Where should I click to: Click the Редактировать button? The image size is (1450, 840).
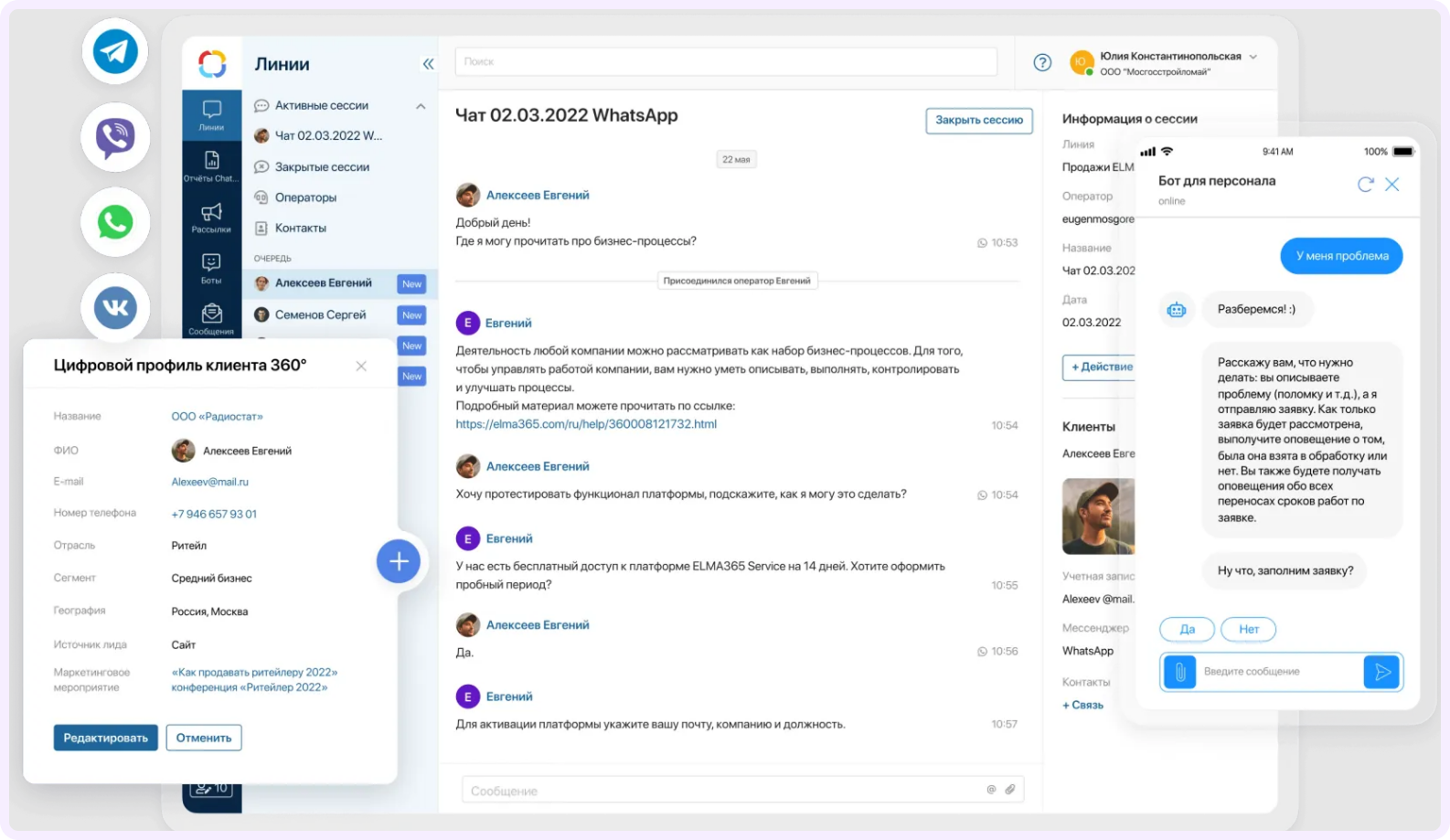pyautogui.click(x=106, y=738)
